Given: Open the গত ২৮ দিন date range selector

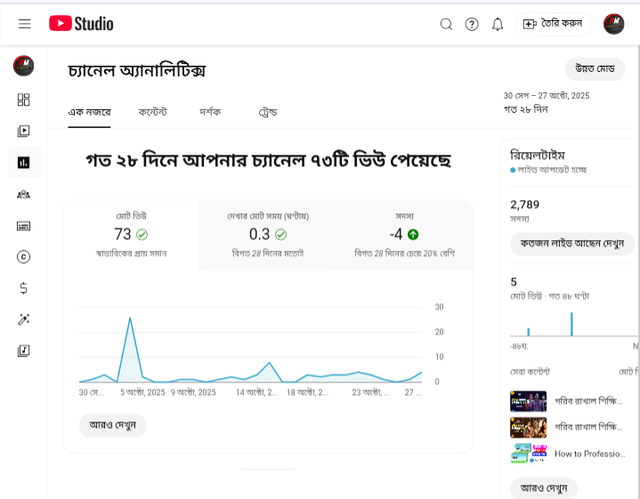Looking at the screenshot, I should 546,102.
